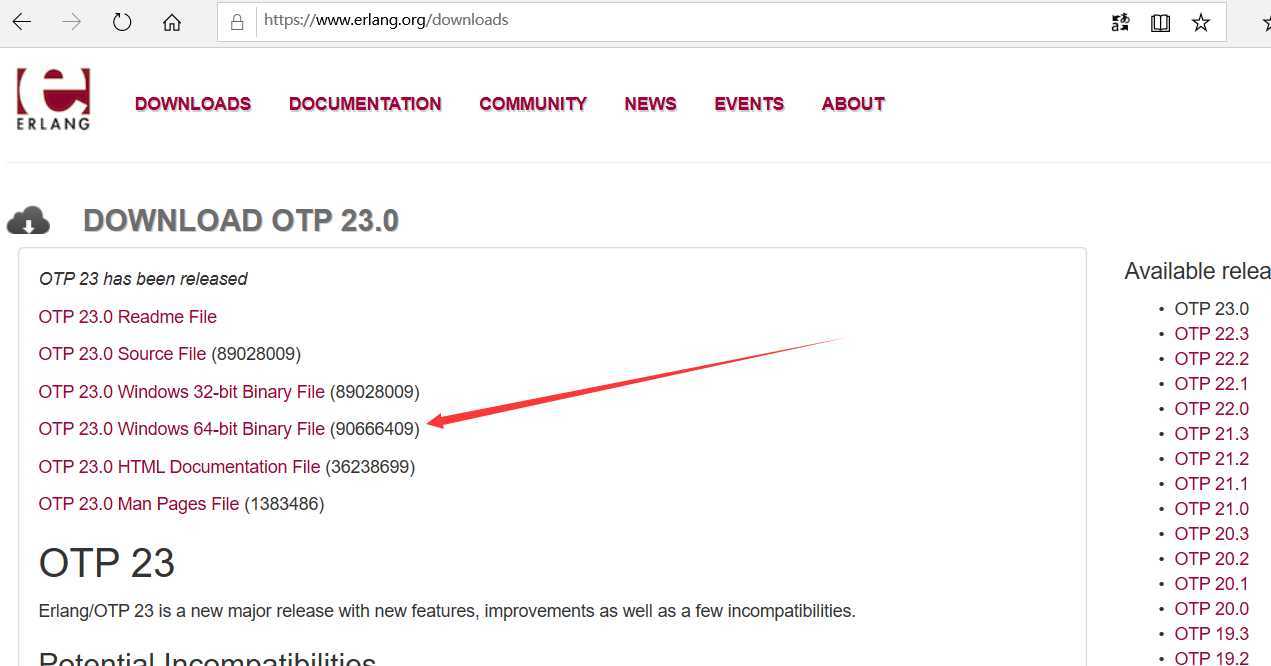
Task: Open the DOCUMENTATION menu
Action: (x=365, y=104)
